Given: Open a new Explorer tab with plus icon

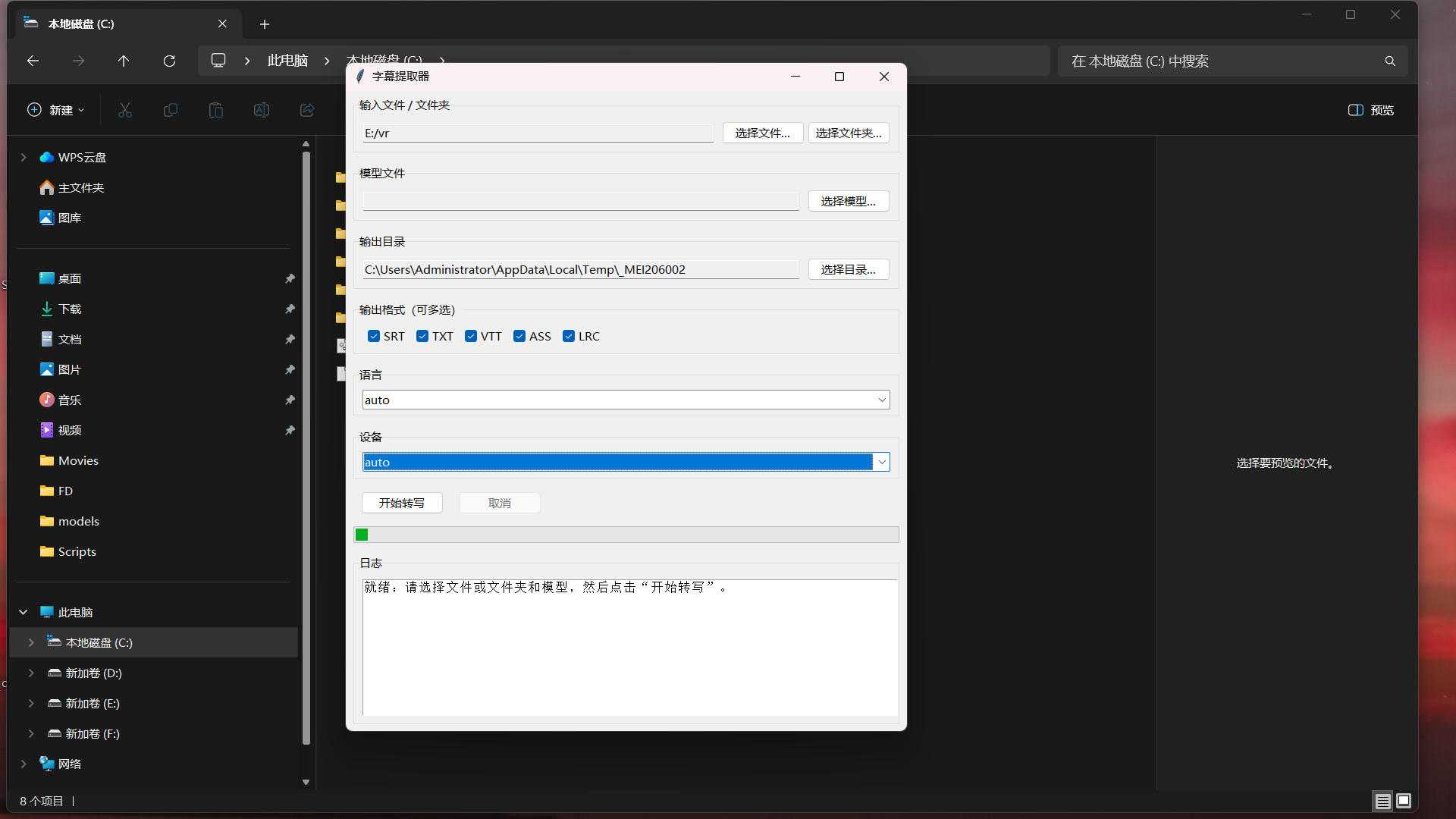Looking at the screenshot, I should click(265, 24).
